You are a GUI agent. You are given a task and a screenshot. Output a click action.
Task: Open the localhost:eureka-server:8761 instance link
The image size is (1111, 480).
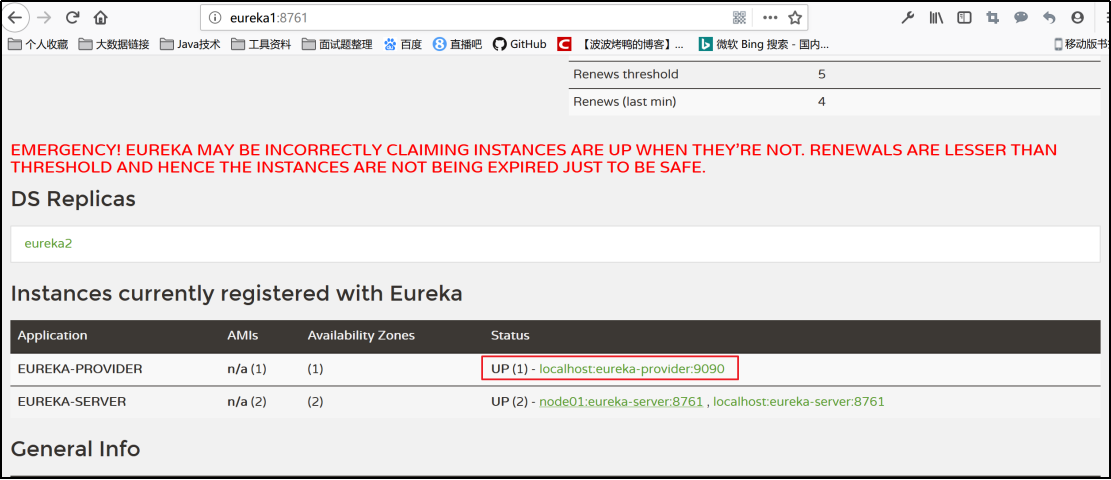(799, 401)
